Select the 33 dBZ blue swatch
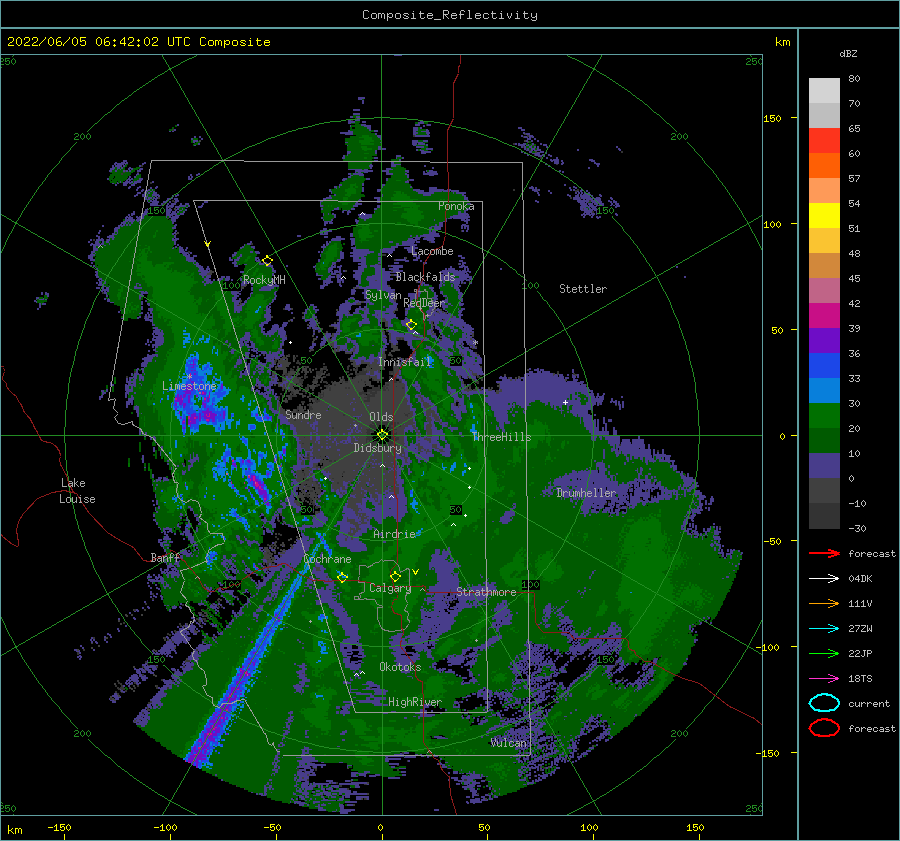The image size is (900, 841). pyautogui.click(x=824, y=390)
